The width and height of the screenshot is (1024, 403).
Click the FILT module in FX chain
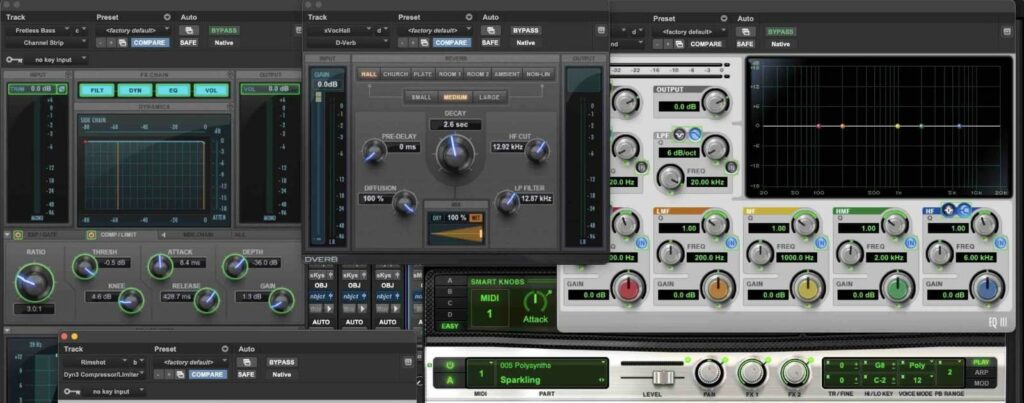tap(98, 90)
